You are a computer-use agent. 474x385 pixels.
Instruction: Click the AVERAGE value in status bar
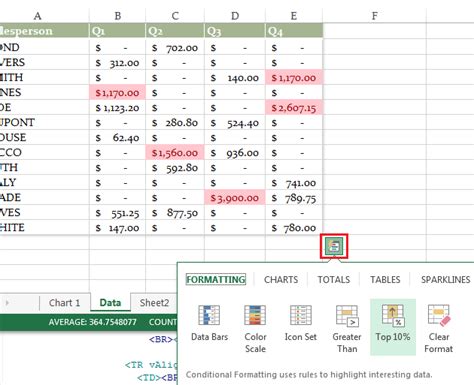[x=92, y=322]
